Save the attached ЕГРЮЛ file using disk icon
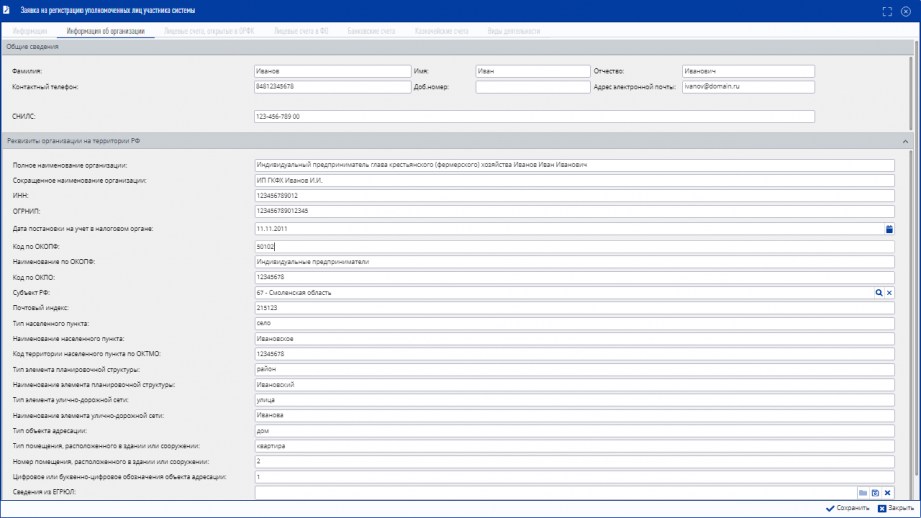Viewport: 921px width, 518px height. tap(875, 493)
